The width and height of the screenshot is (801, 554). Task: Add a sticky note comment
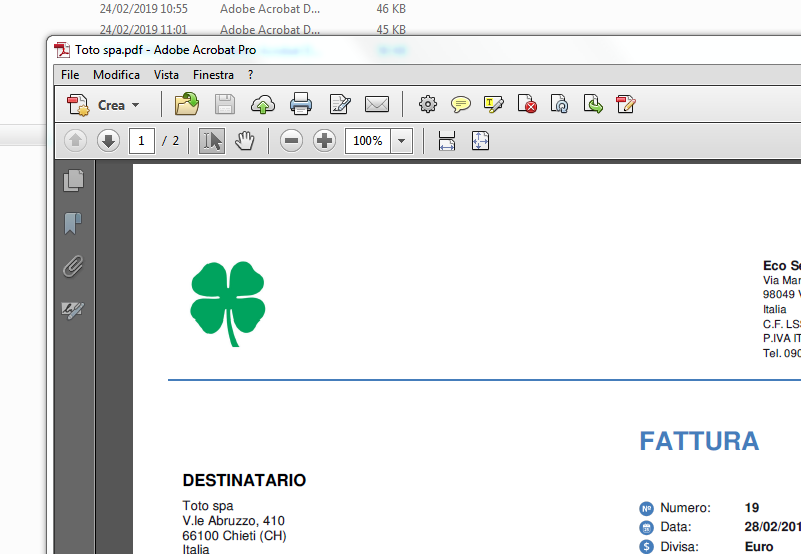pos(461,104)
